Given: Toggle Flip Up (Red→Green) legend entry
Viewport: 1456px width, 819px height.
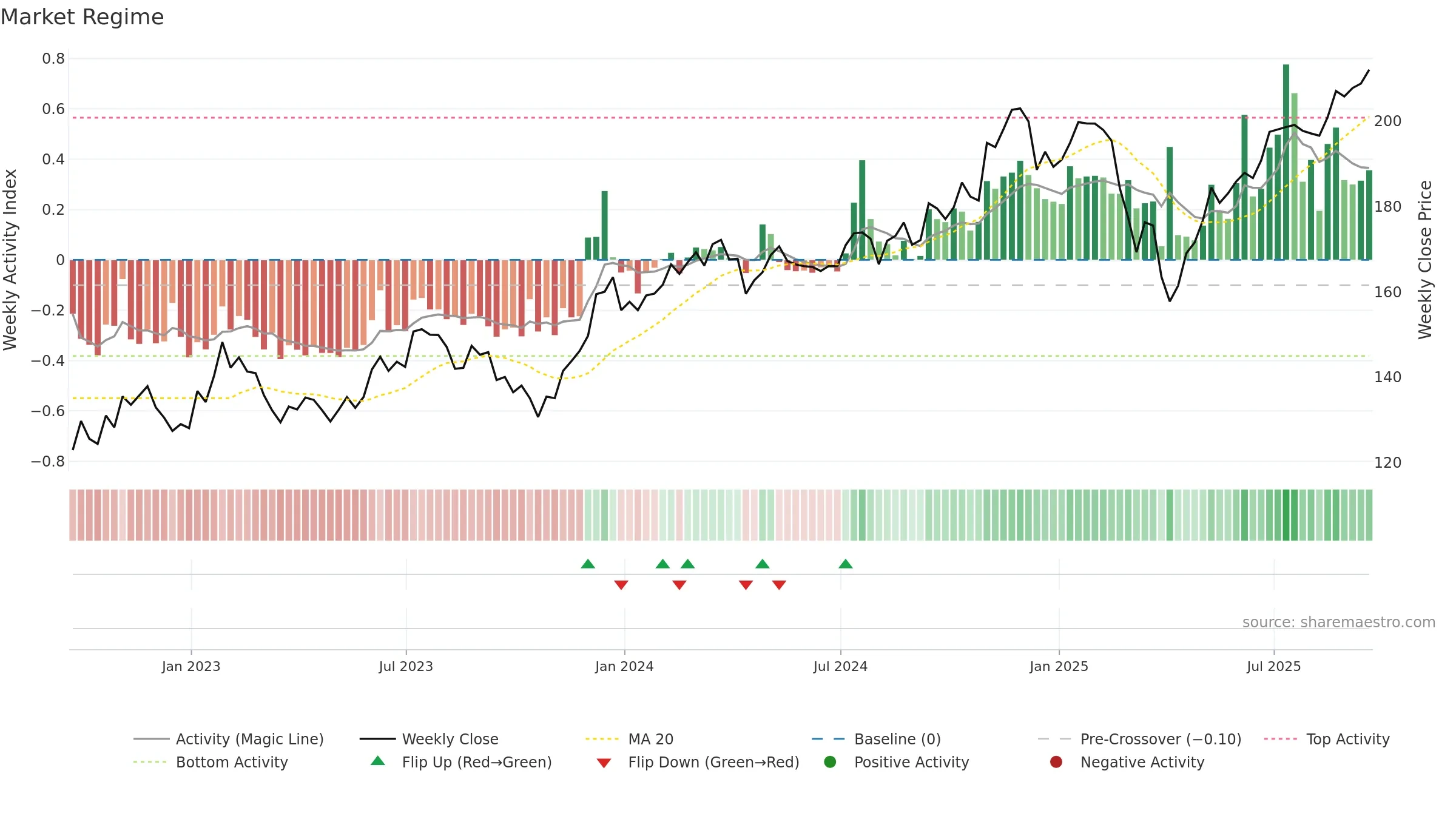Looking at the screenshot, I should tap(461, 762).
